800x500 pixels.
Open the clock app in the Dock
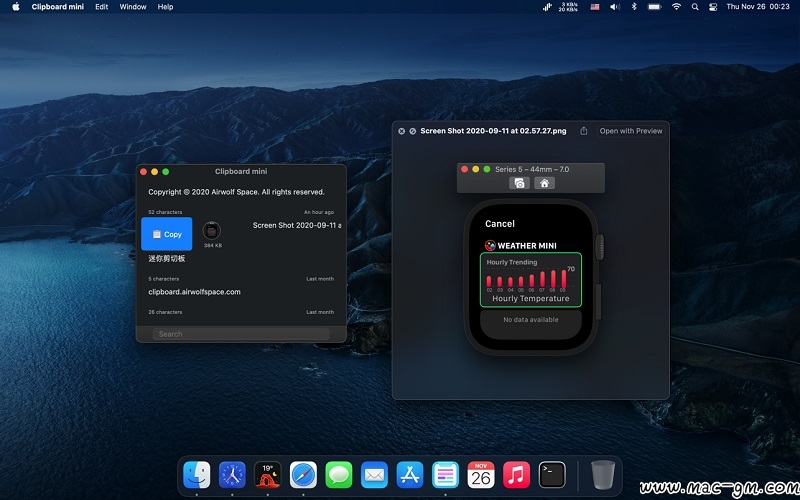(x=232, y=475)
